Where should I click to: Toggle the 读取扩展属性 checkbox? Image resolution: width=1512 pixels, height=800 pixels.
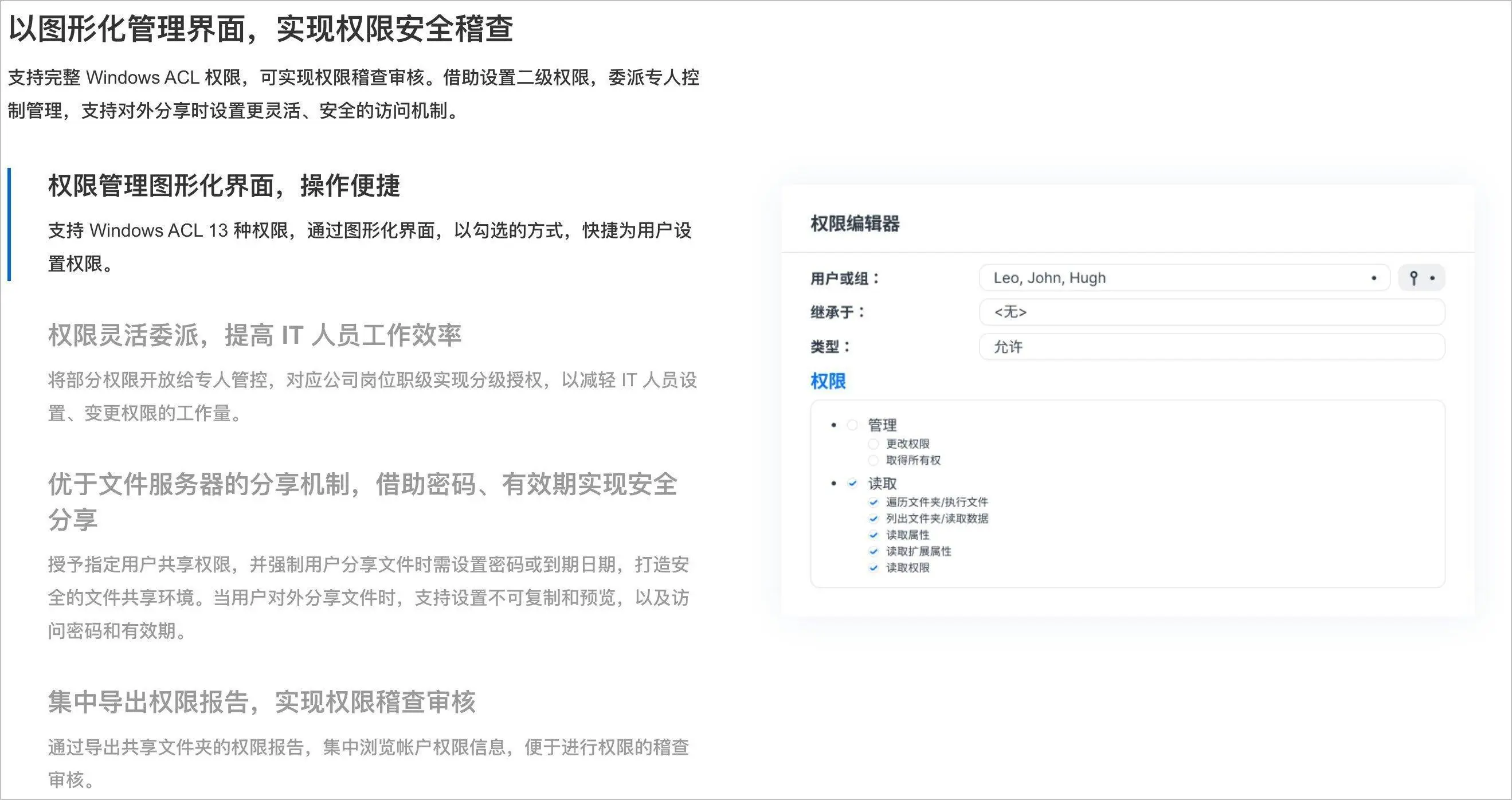click(x=873, y=552)
